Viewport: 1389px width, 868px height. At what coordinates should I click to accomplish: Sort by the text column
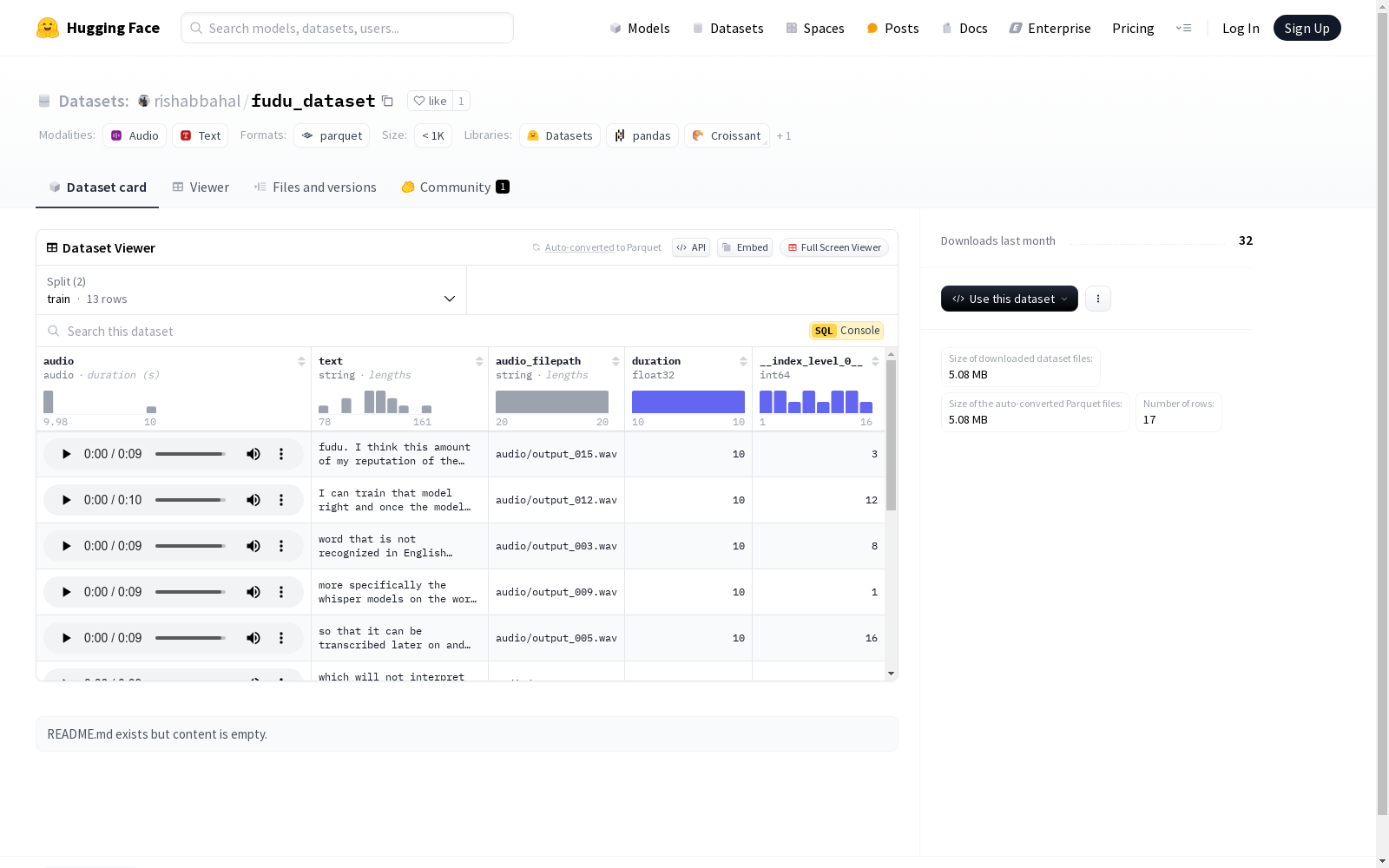[x=479, y=361]
